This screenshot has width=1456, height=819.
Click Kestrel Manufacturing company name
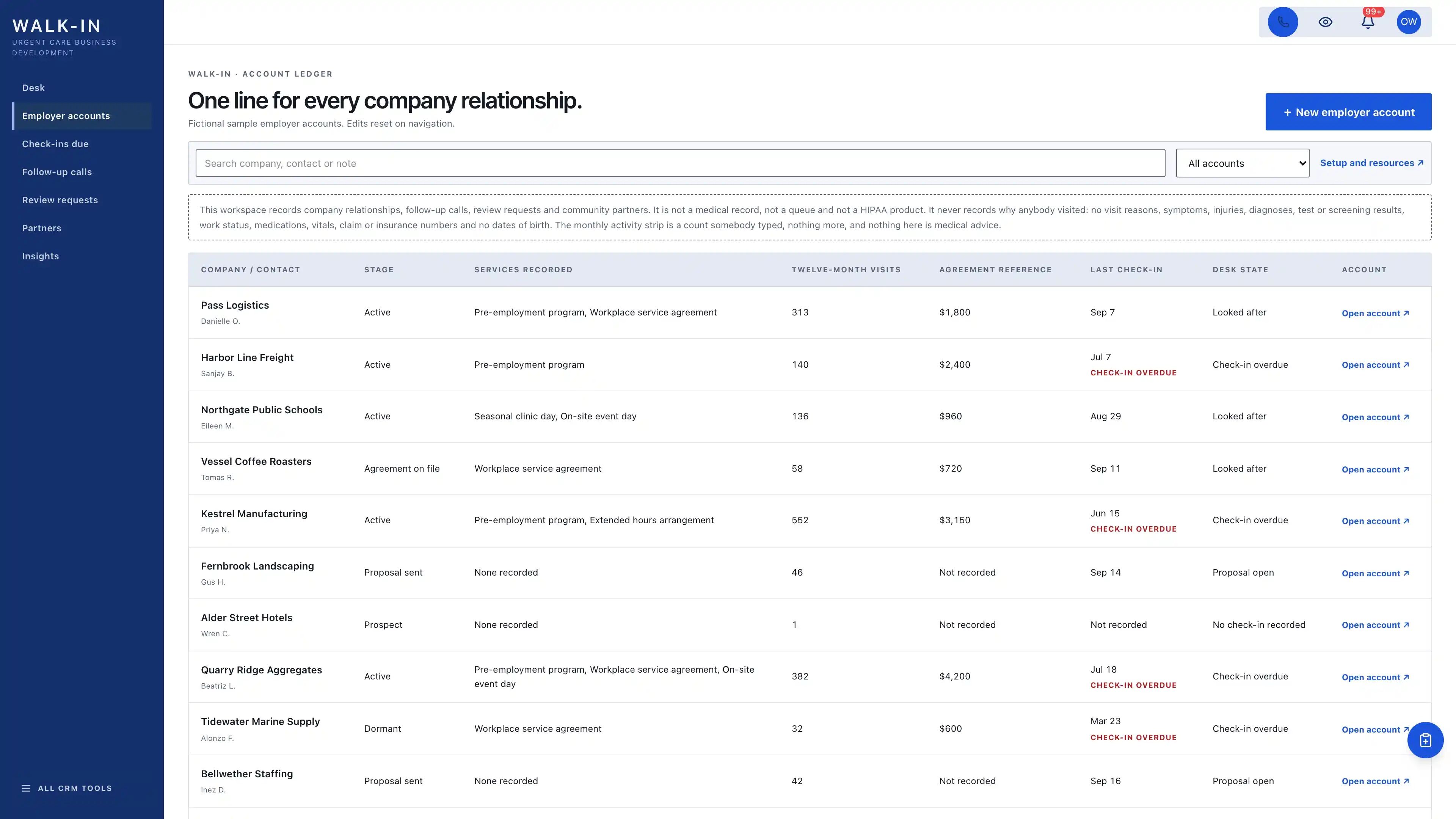pyautogui.click(x=254, y=514)
